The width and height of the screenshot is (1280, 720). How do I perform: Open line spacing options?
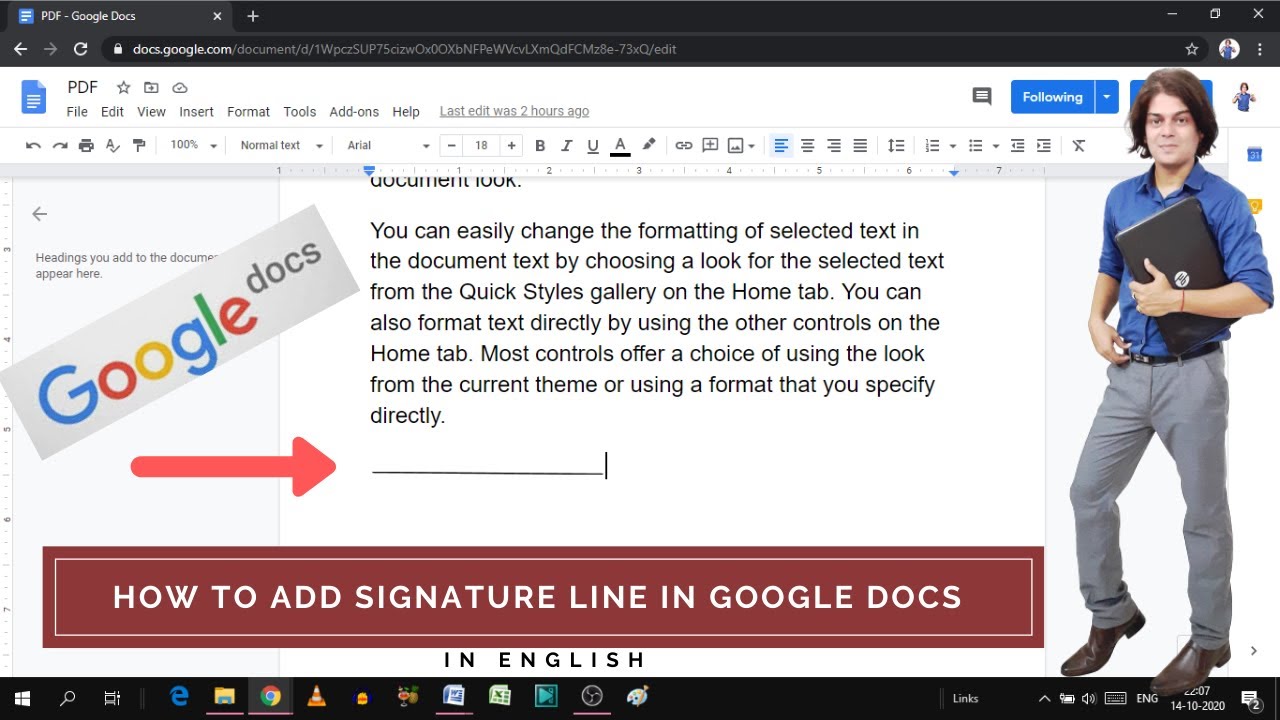[897, 146]
